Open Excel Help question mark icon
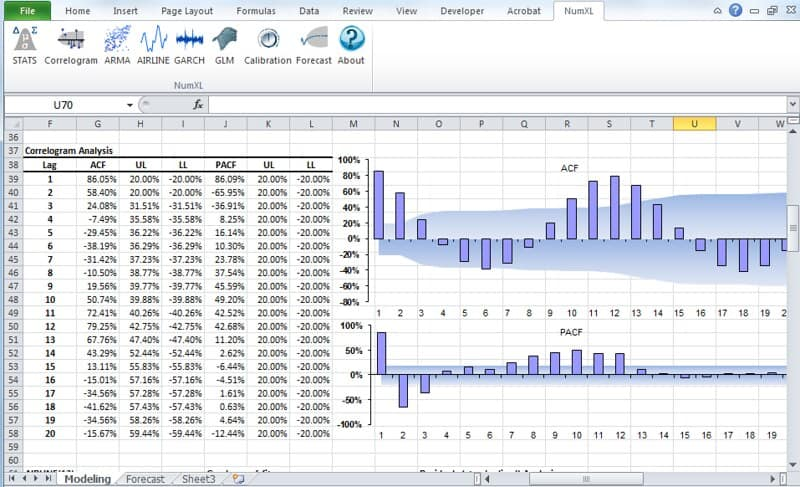 736,11
